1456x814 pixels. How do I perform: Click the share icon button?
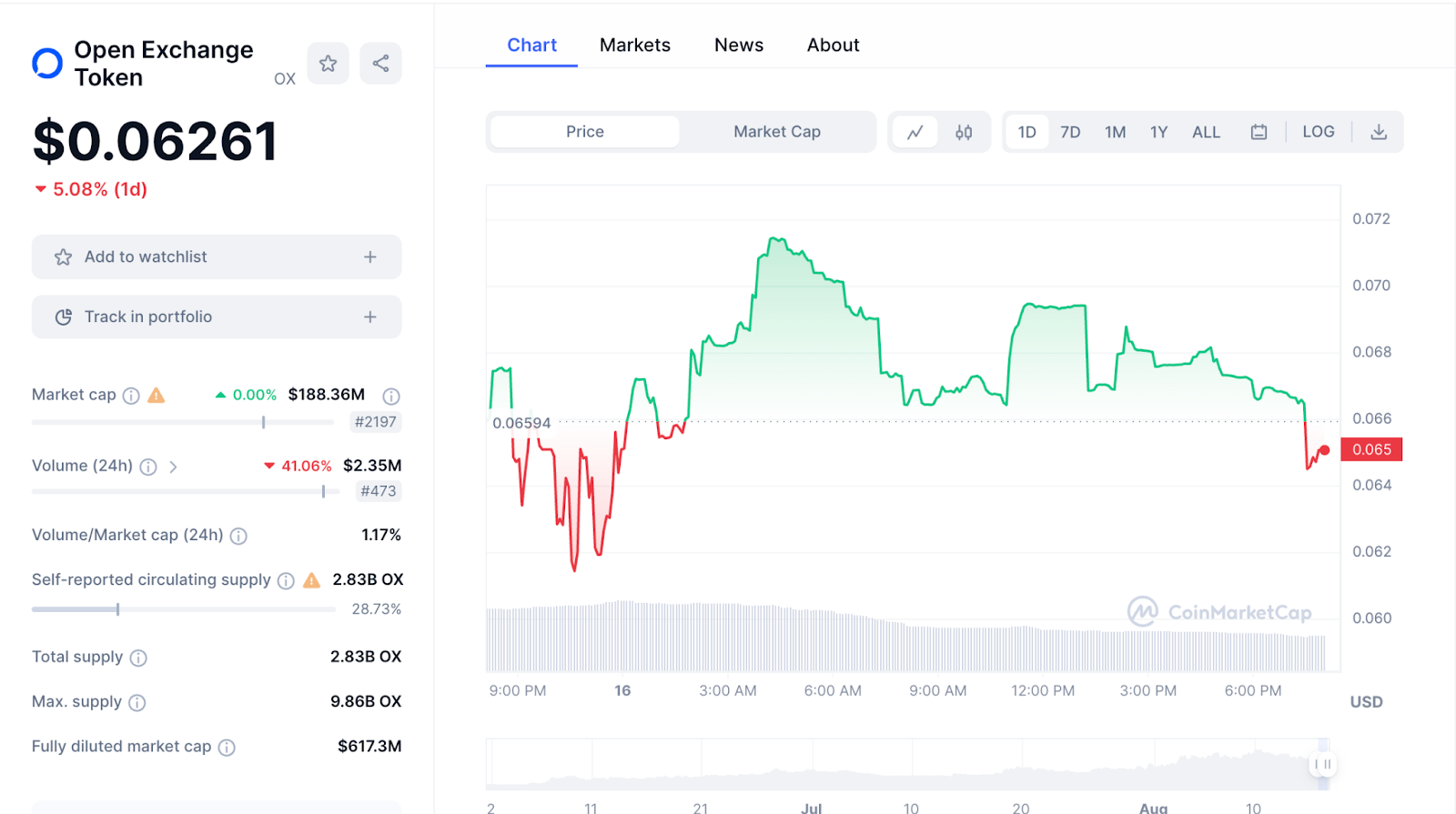click(x=380, y=64)
